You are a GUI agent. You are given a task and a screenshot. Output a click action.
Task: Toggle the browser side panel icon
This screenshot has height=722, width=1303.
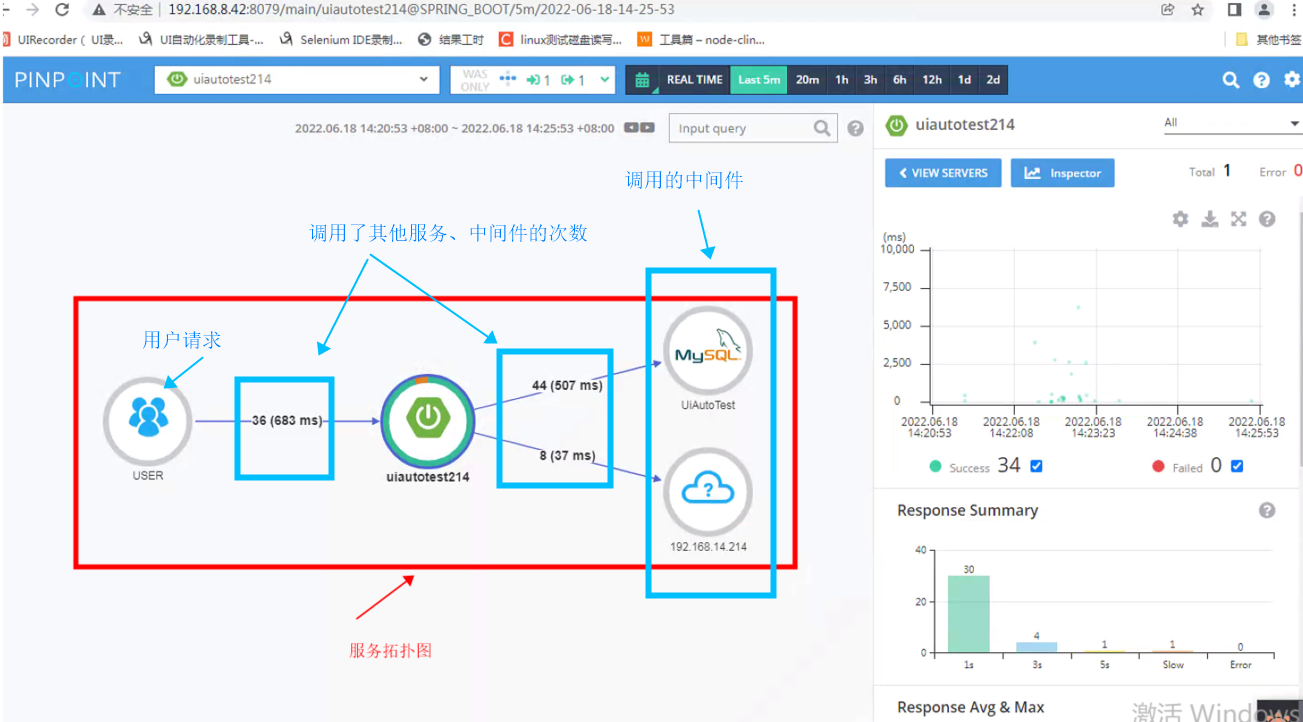pyautogui.click(x=1235, y=10)
